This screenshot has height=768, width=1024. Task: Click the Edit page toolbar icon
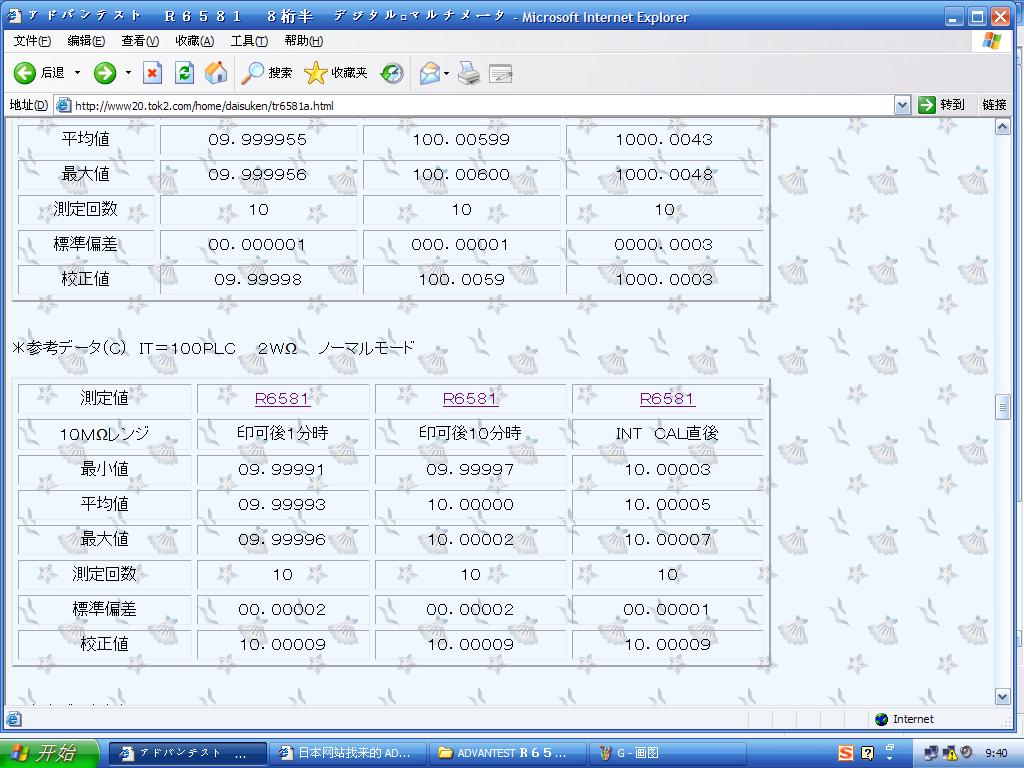point(501,73)
